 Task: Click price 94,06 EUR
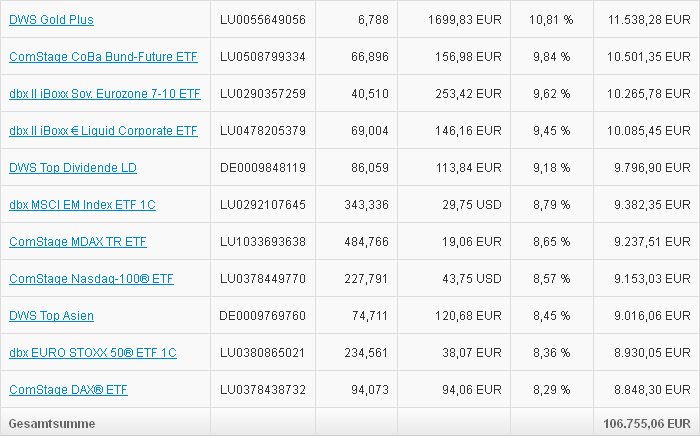click(x=472, y=390)
